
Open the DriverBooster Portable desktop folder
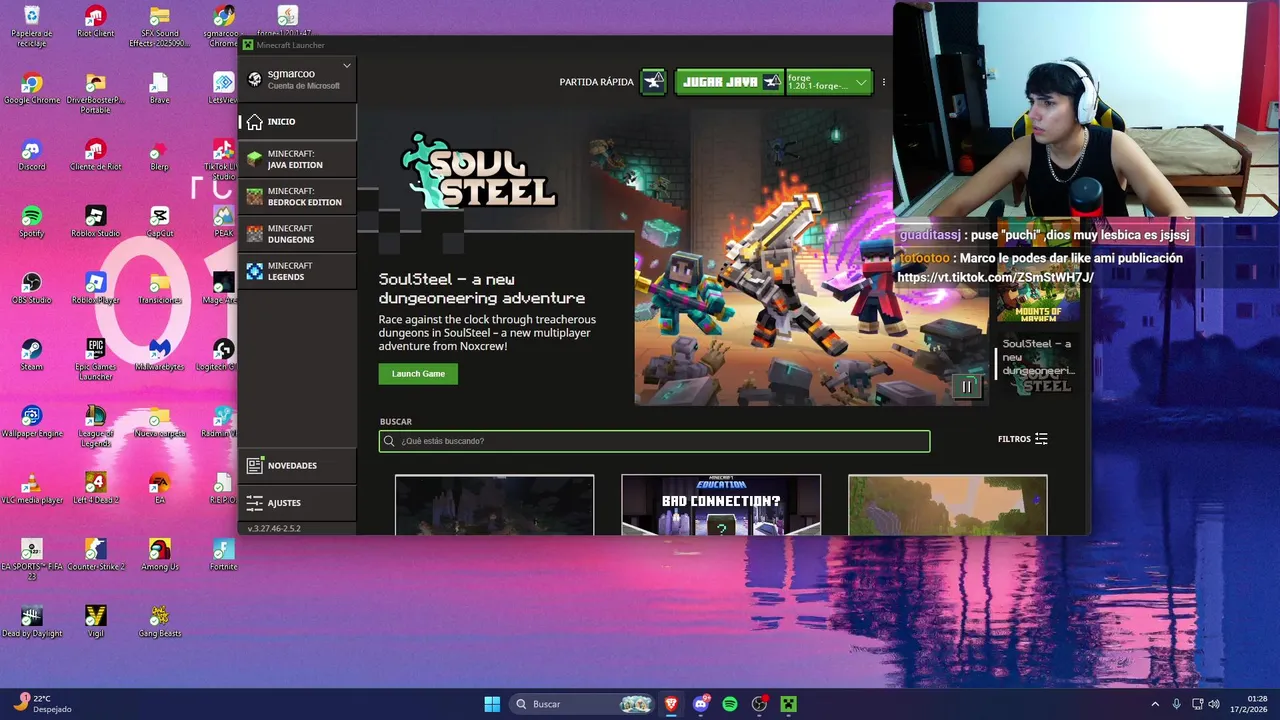pyautogui.click(x=95, y=93)
